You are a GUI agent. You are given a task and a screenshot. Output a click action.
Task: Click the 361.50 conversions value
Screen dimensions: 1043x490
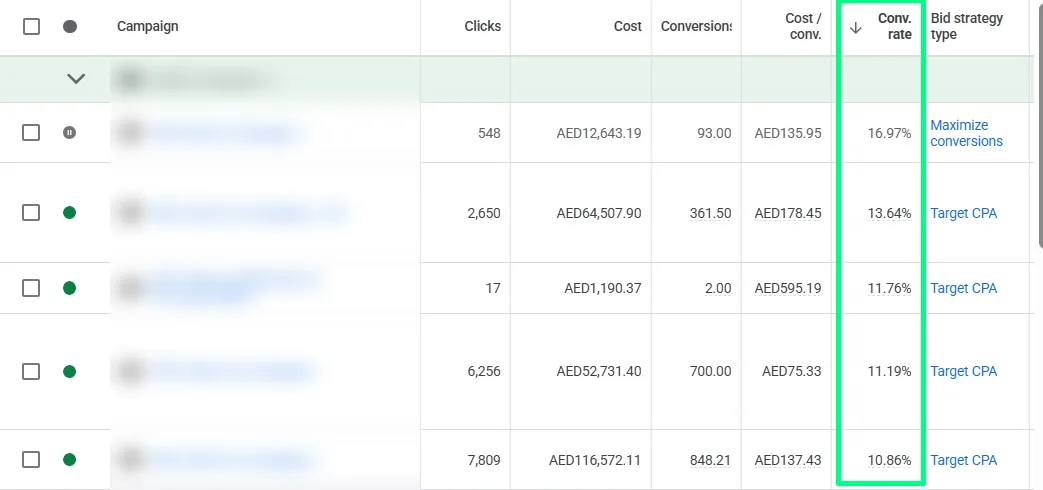click(x=710, y=213)
